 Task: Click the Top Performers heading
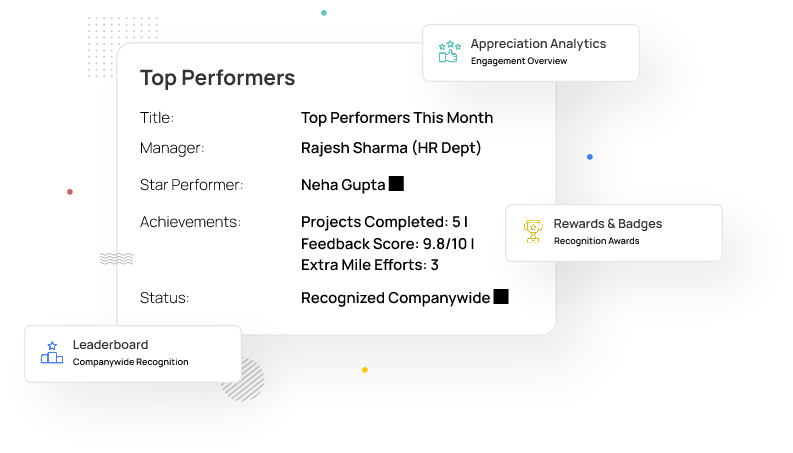point(217,78)
